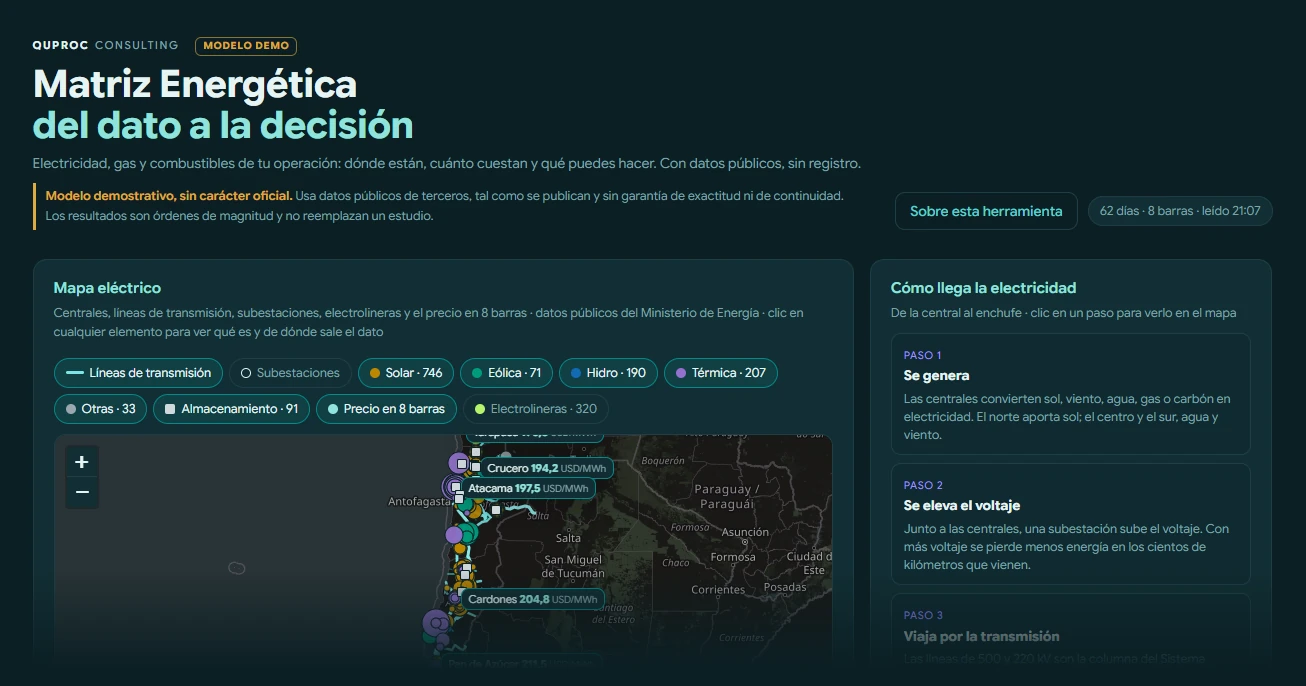The height and width of the screenshot is (686, 1306).
Task: Click the Crucero 194,2 USD/MWh price label
Action: 546,468
